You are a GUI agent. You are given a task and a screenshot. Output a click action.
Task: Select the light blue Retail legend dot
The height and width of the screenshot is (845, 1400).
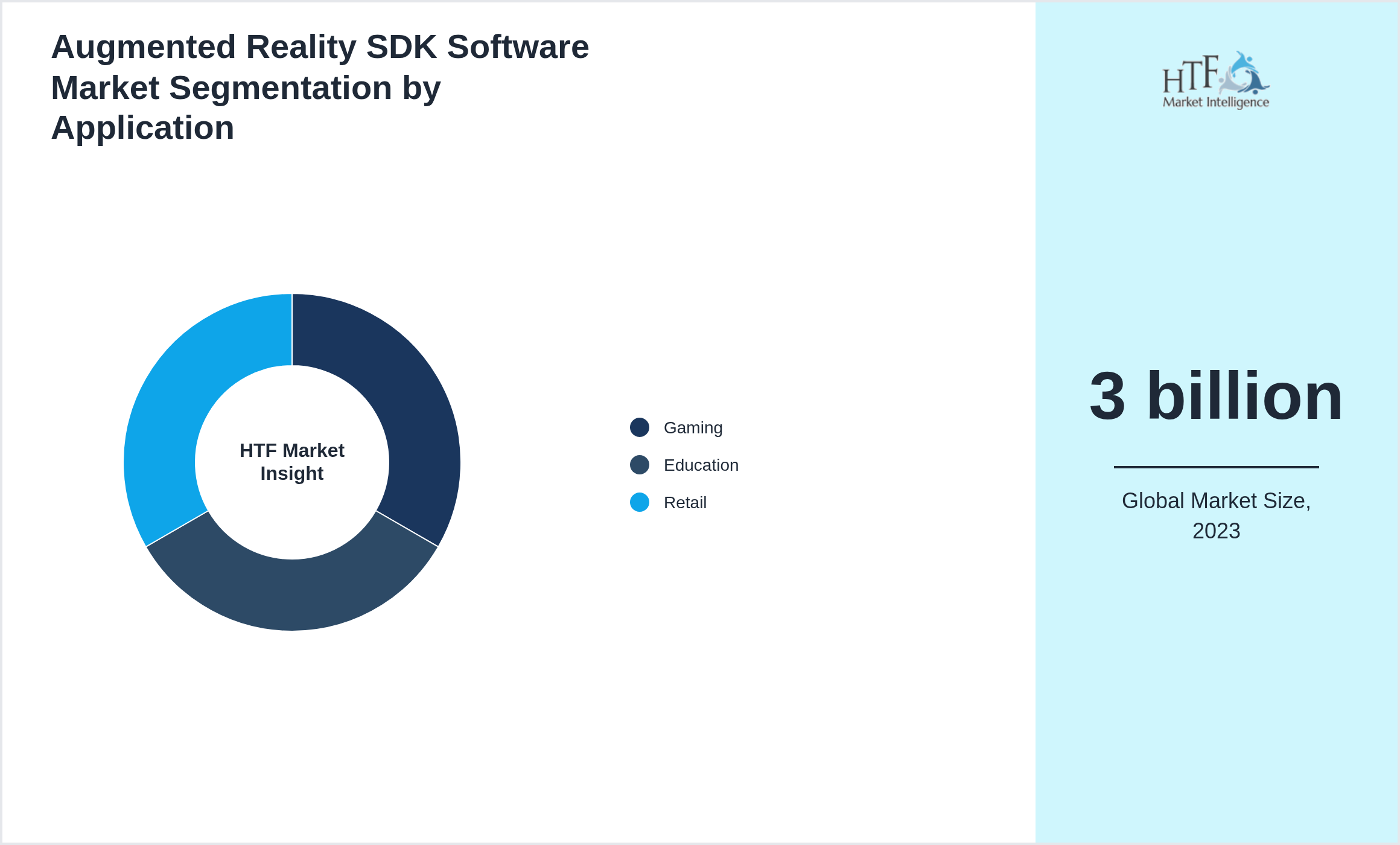point(639,502)
